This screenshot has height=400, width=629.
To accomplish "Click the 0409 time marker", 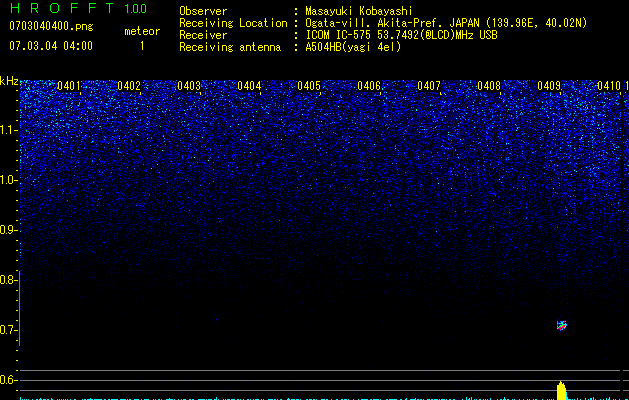I will click(x=549, y=86).
